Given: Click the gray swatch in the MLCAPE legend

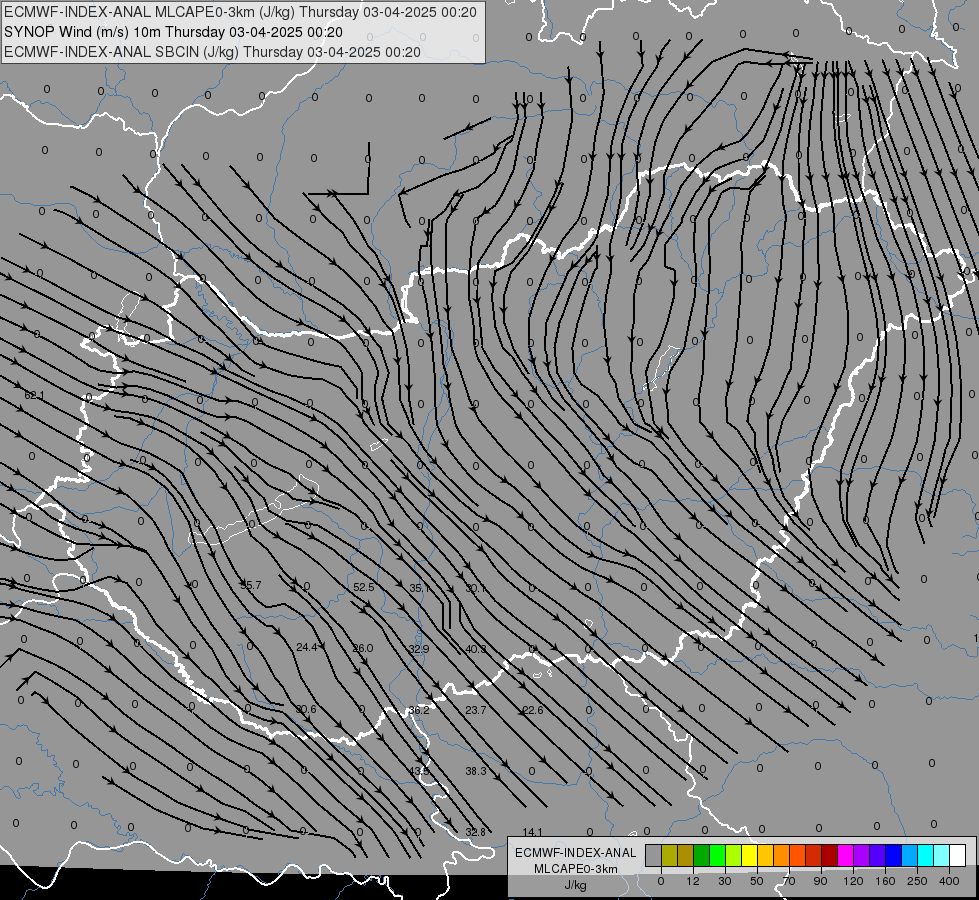Looking at the screenshot, I should [654, 855].
